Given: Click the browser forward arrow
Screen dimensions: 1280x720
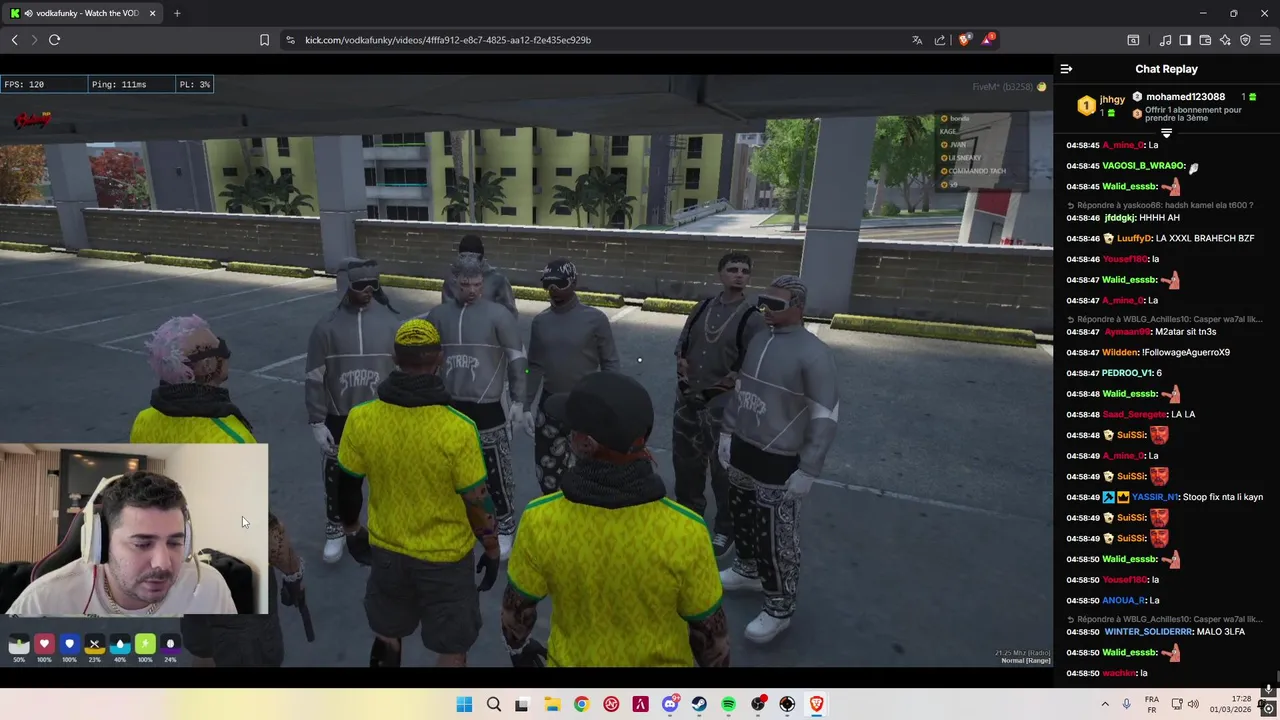Looking at the screenshot, I should point(34,40).
